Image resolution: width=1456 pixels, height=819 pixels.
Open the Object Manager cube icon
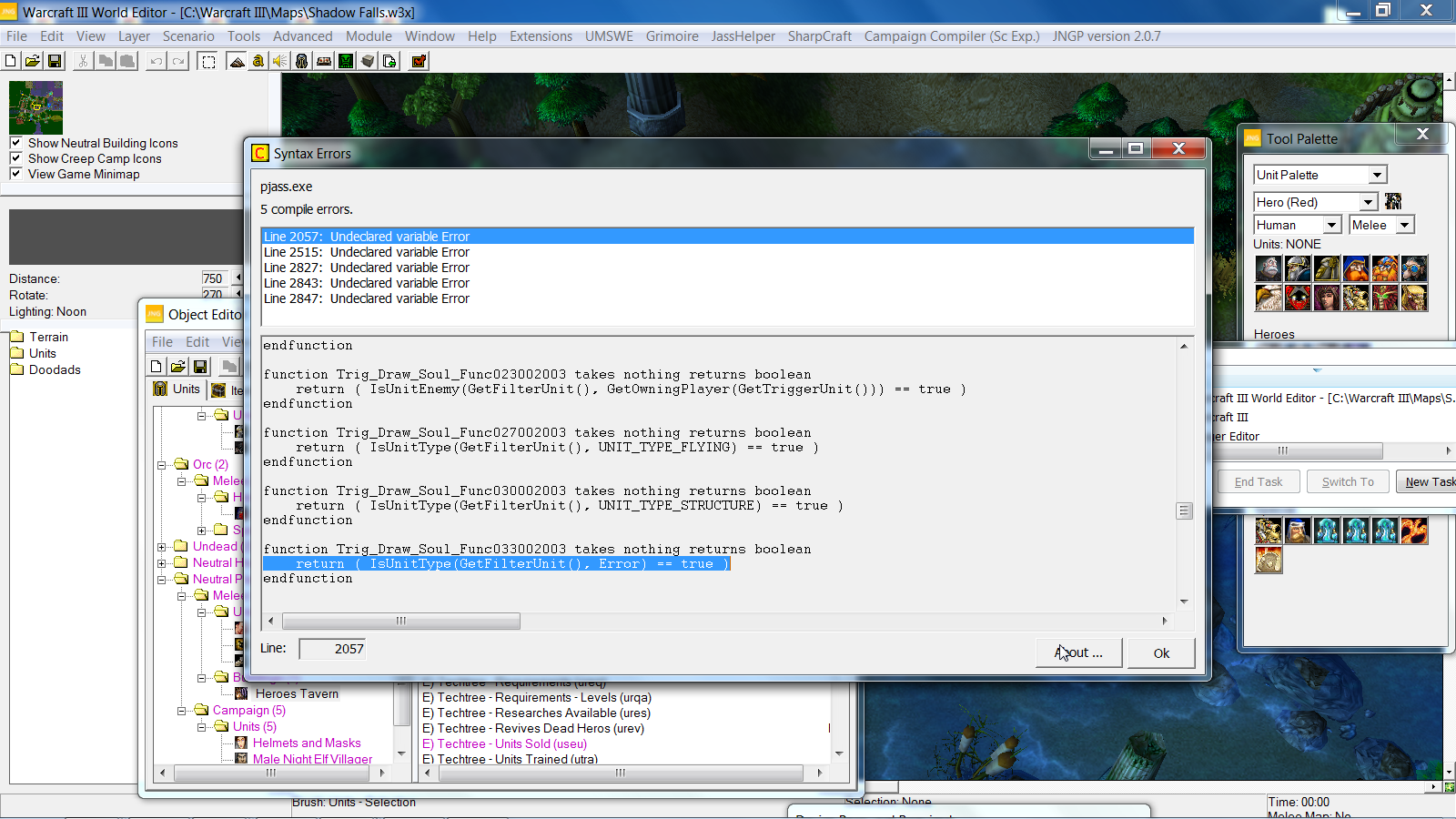[368, 61]
